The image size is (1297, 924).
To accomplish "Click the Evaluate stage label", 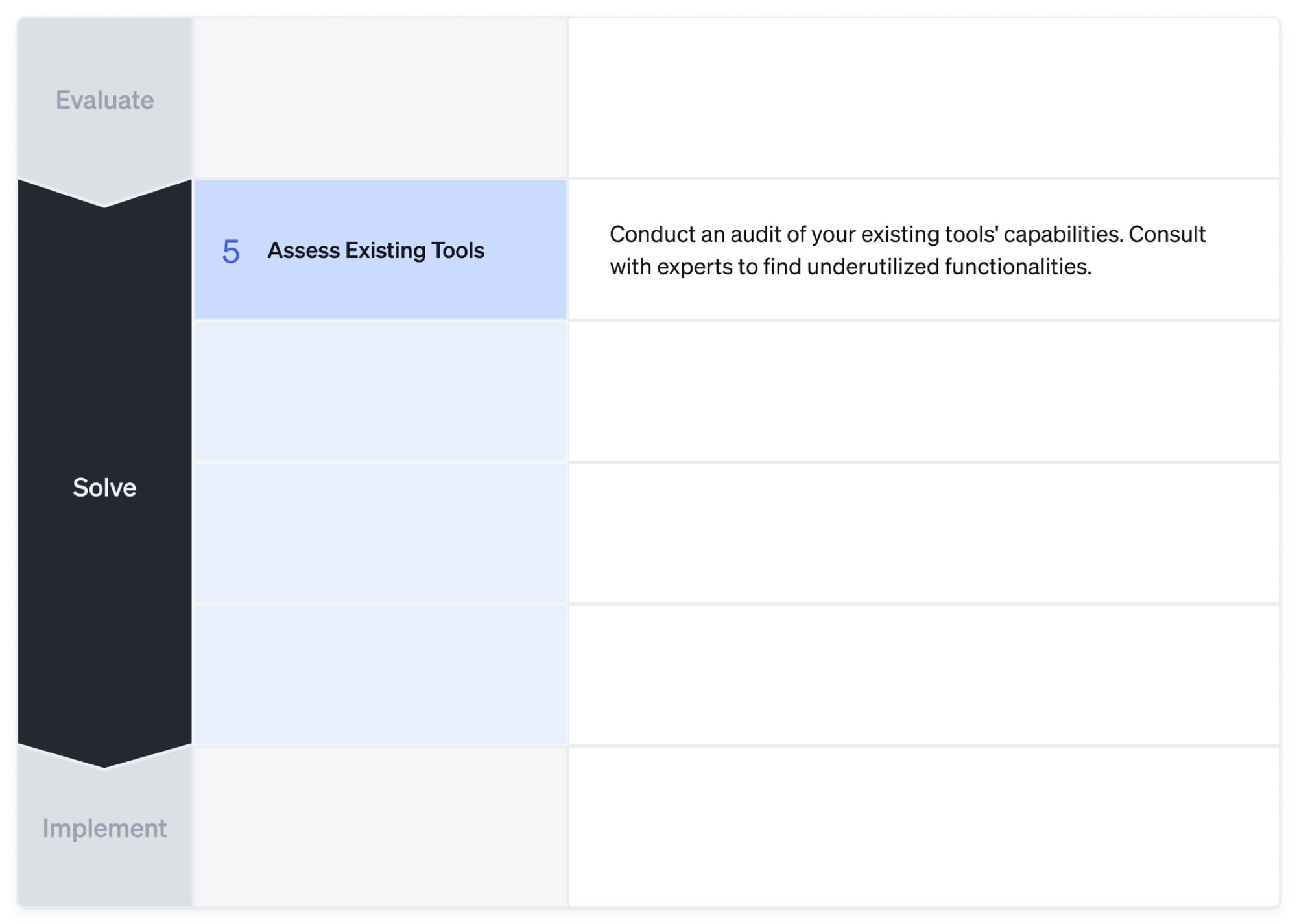I will click(104, 100).
